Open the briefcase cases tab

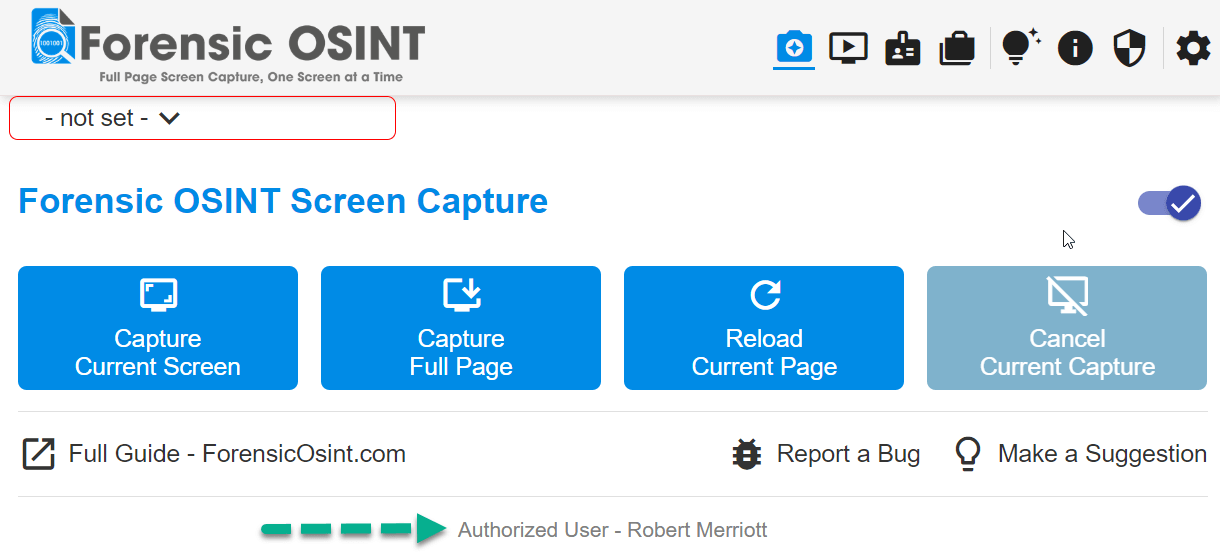[x=957, y=48]
